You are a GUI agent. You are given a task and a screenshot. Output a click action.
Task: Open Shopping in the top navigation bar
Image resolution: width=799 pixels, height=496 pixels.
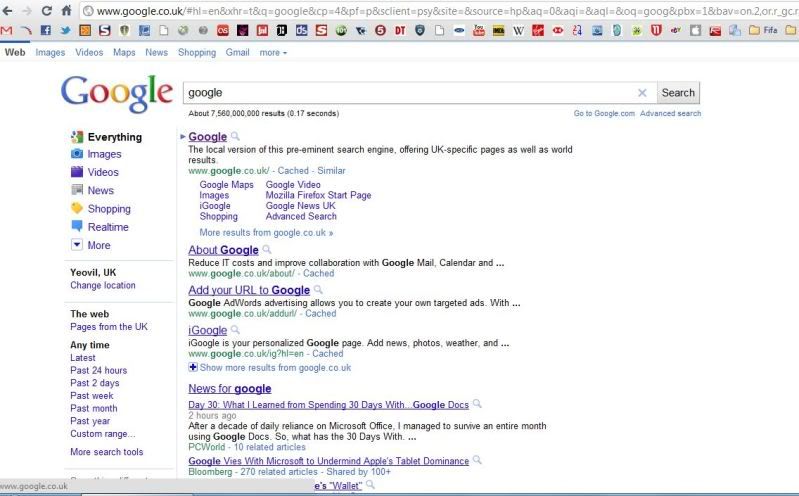point(197,53)
